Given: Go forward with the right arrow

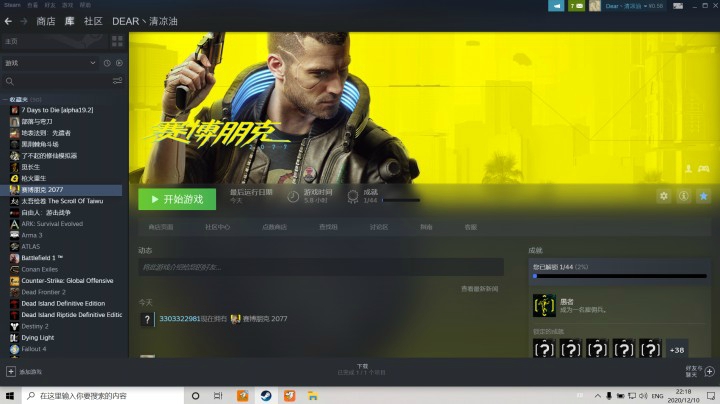Looking at the screenshot, I should [x=24, y=21].
